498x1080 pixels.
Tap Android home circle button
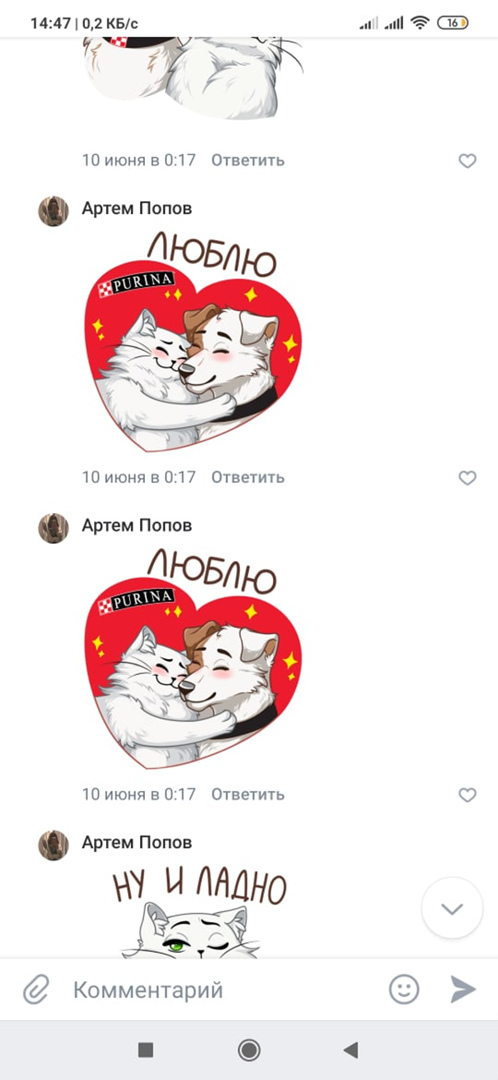point(249,1050)
